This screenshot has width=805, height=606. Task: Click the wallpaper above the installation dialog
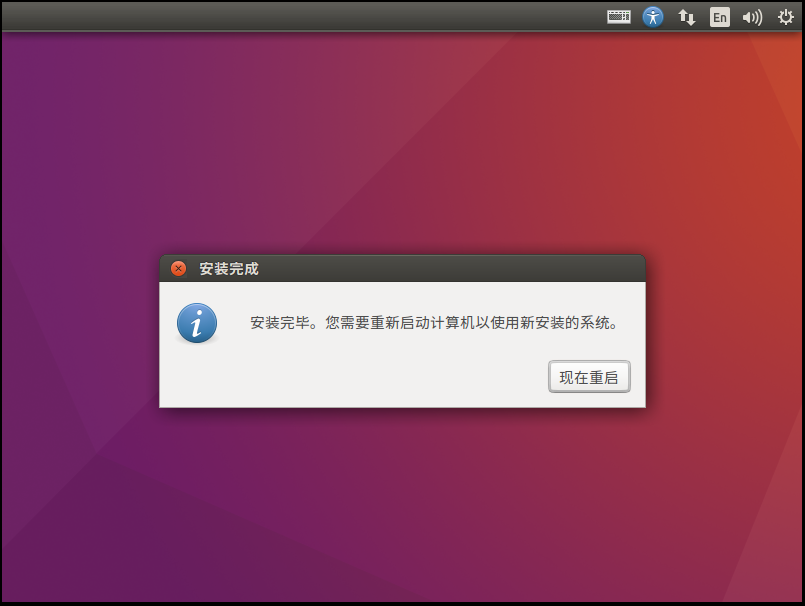click(402, 144)
